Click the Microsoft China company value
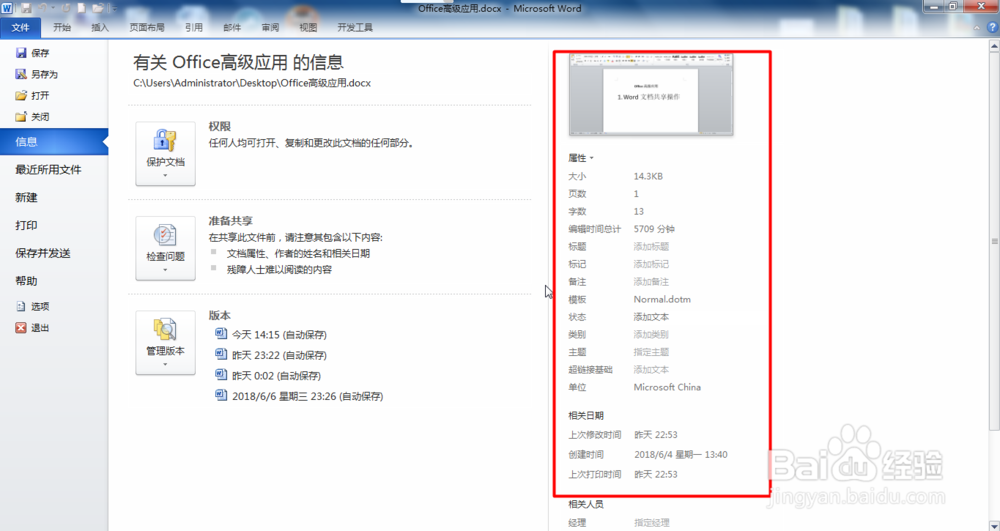The width and height of the screenshot is (1000, 531). [x=667, y=387]
